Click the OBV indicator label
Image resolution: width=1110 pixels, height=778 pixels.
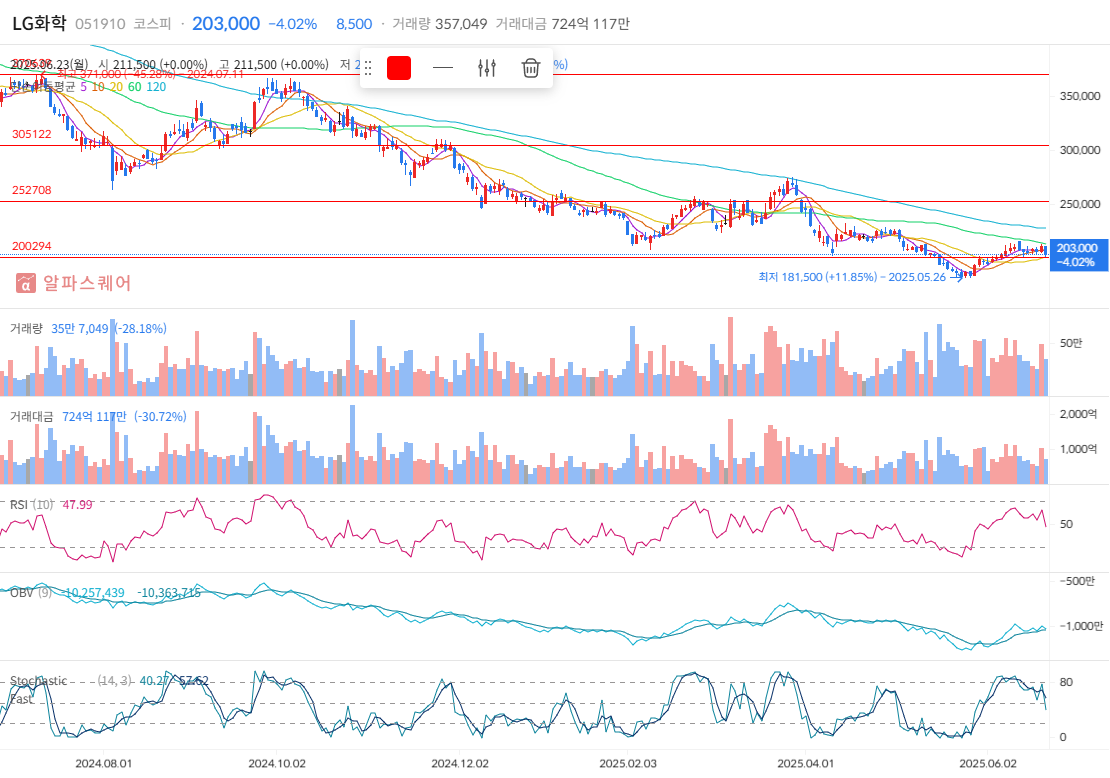(x=21, y=593)
